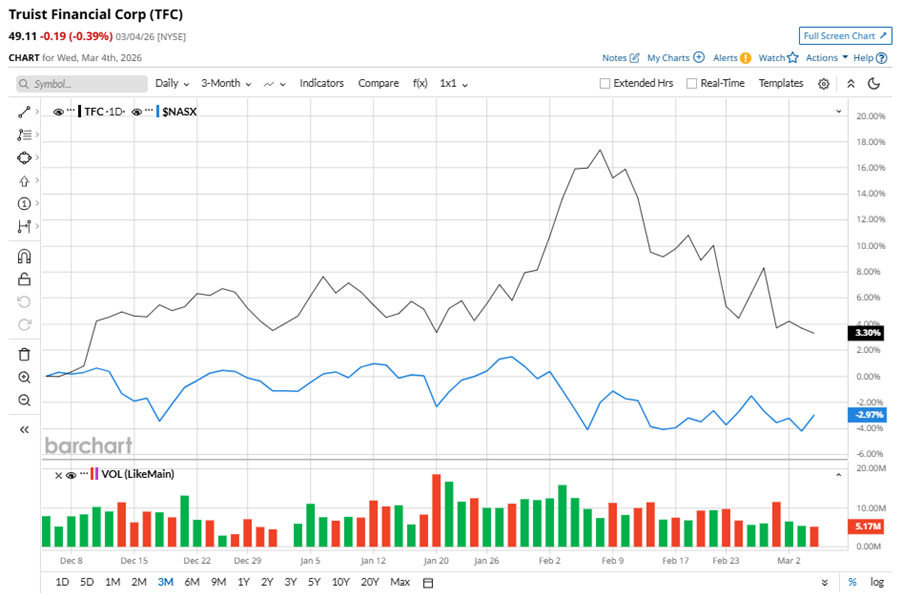Click the $NASX blue color swatch

tap(158, 112)
